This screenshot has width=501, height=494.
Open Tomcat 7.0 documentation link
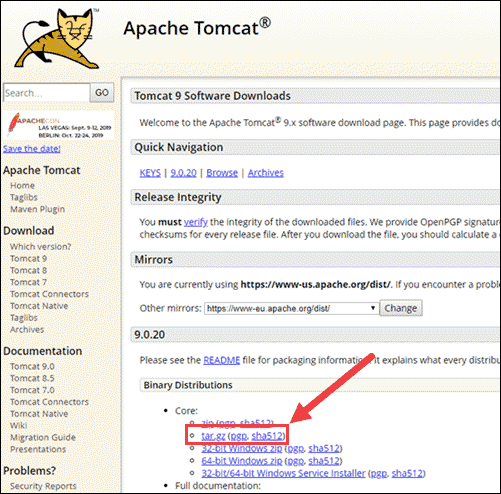point(32,390)
